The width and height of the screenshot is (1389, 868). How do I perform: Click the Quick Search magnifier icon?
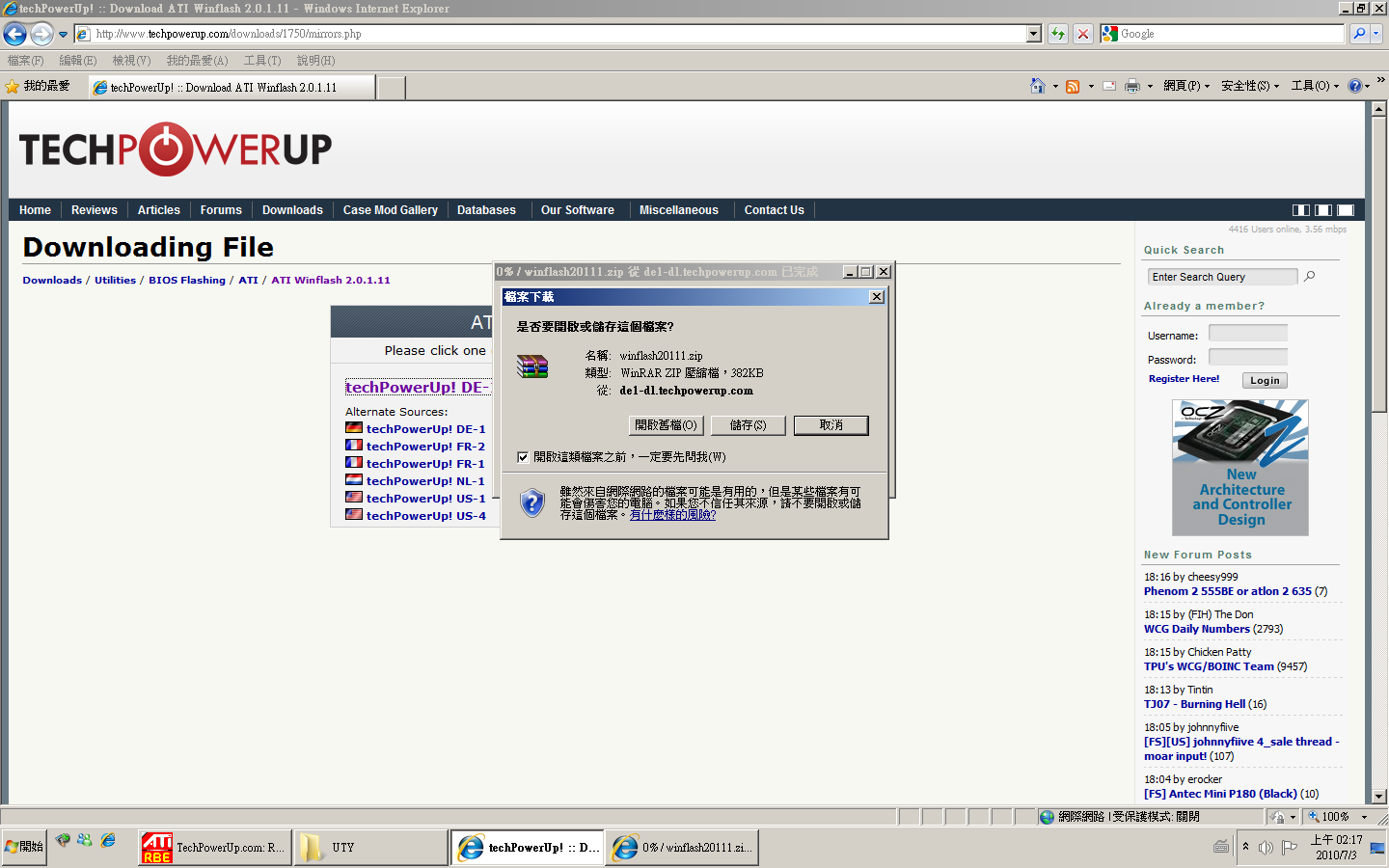(1309, 277)
